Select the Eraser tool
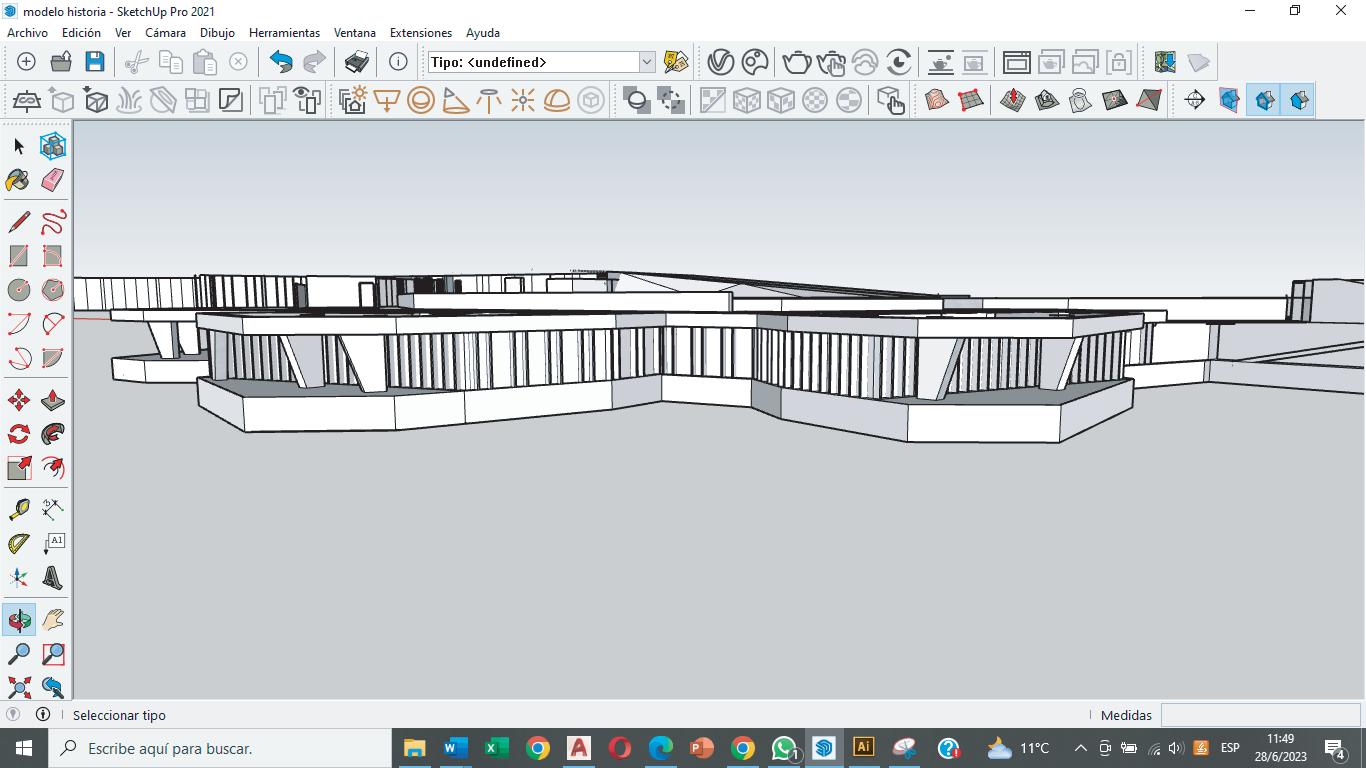Viewport: 1366px width, 768px height. click(53, 180)
